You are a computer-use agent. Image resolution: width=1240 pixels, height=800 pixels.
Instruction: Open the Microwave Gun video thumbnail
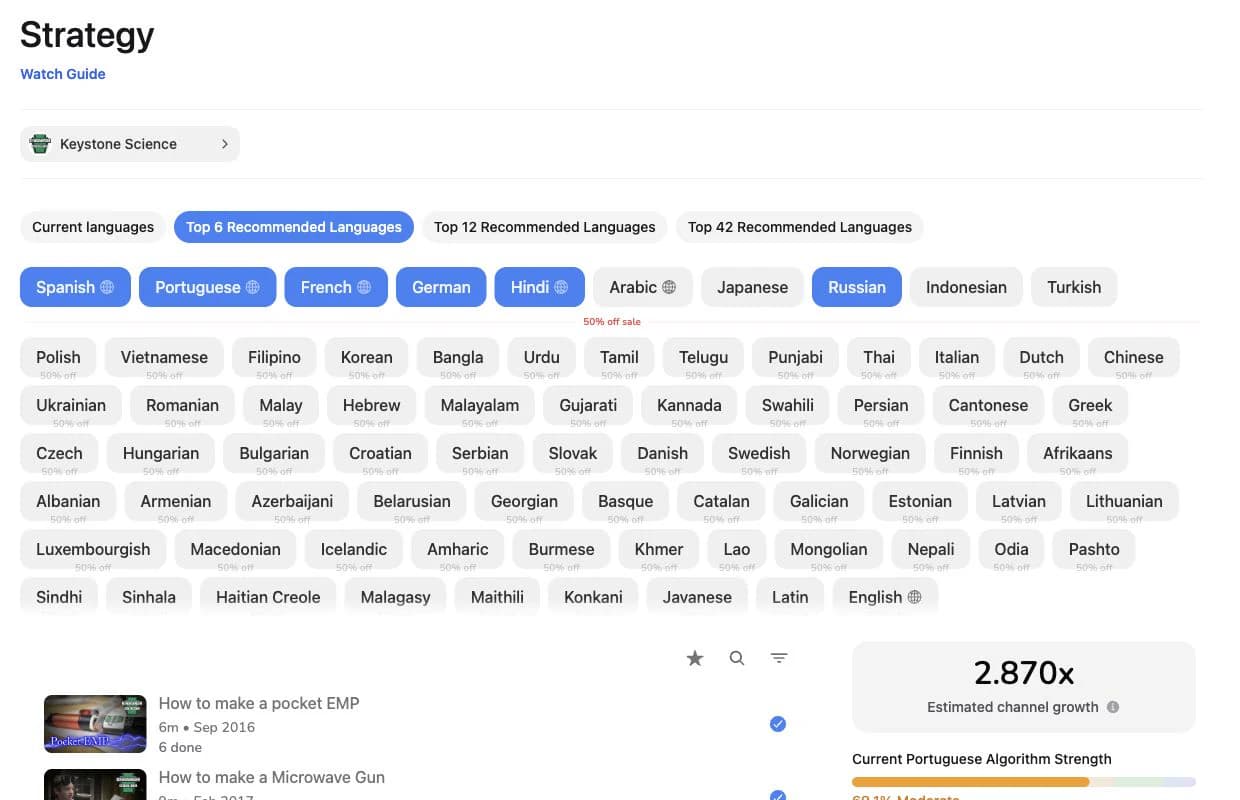(x=95, y=784)
